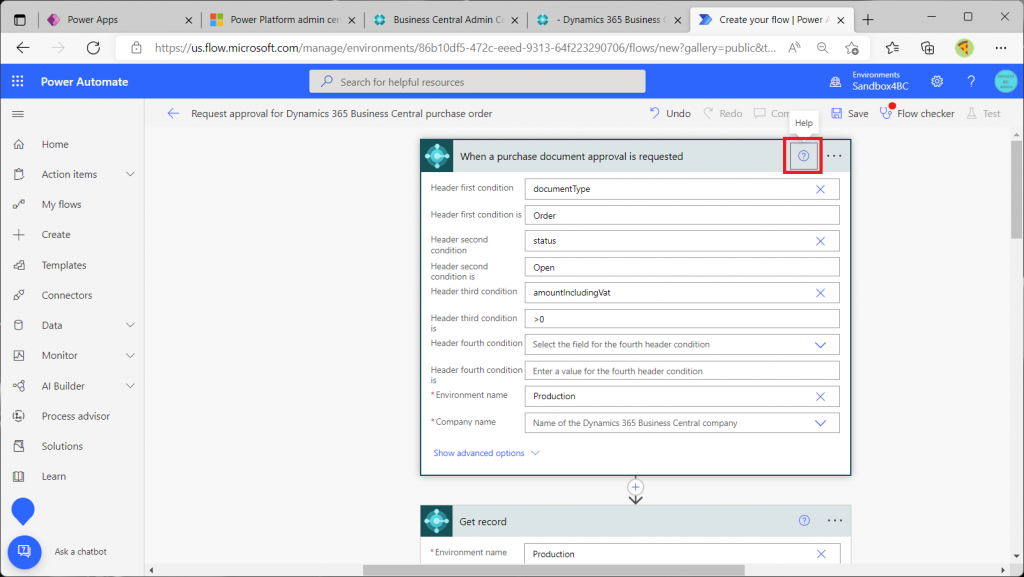The width and height of the screenshot is (1024, 577).
Task: Clear the status header second condition
Action: pyautogui.click(x=820, y=242)
